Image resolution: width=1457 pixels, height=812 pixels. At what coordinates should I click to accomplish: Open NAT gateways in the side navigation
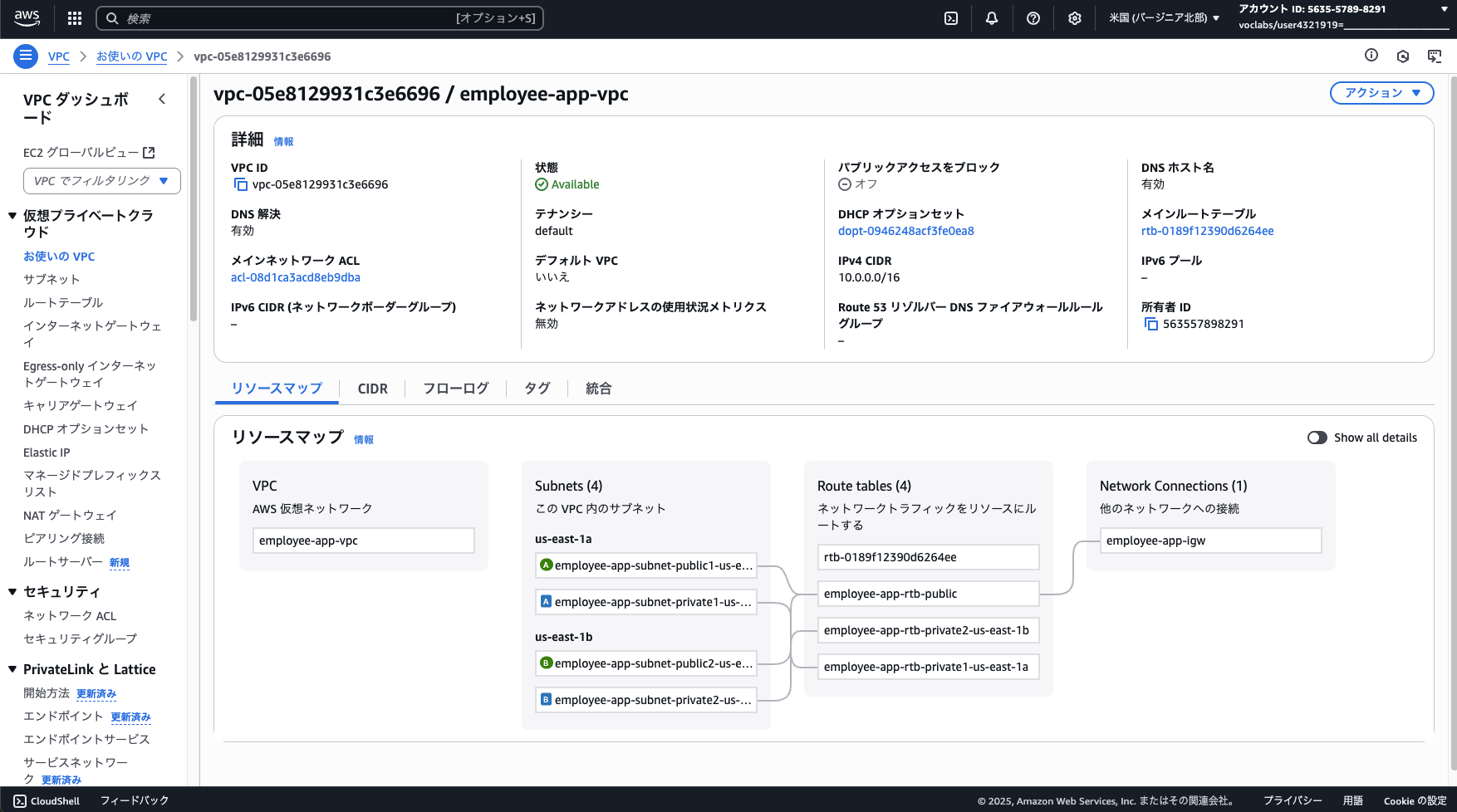70,516
